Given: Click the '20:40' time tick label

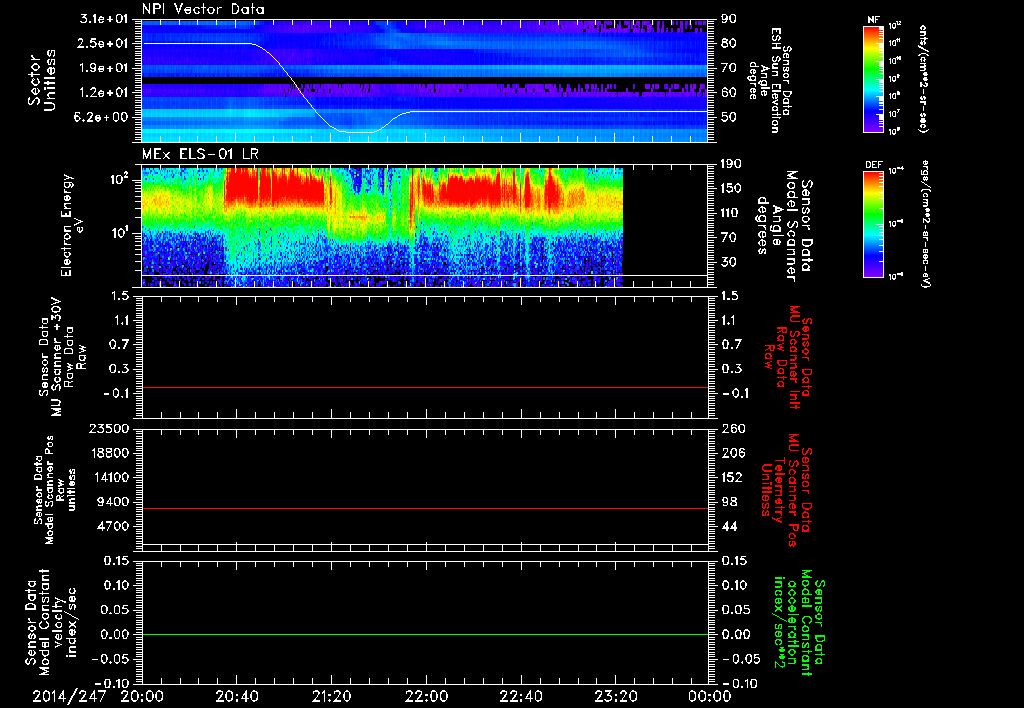Looking at the screenshot, I should click(x=236, y=696).
